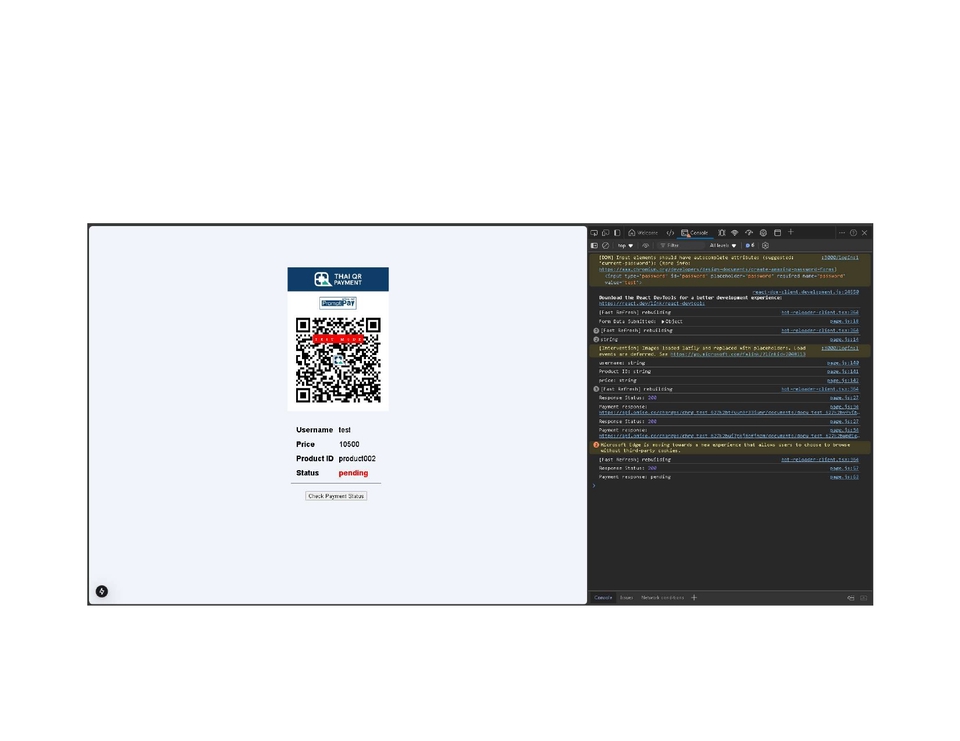
Task: Select the Inspect element tool in DevTools
Action: 595,232
